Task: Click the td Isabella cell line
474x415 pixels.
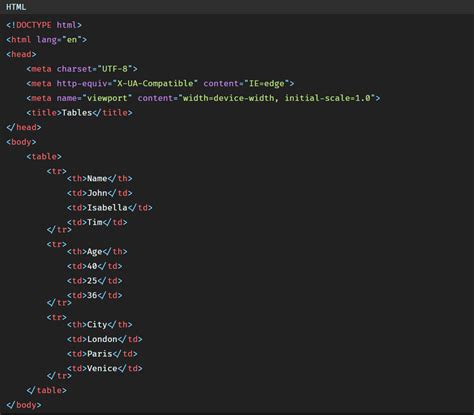Action: 110,208
